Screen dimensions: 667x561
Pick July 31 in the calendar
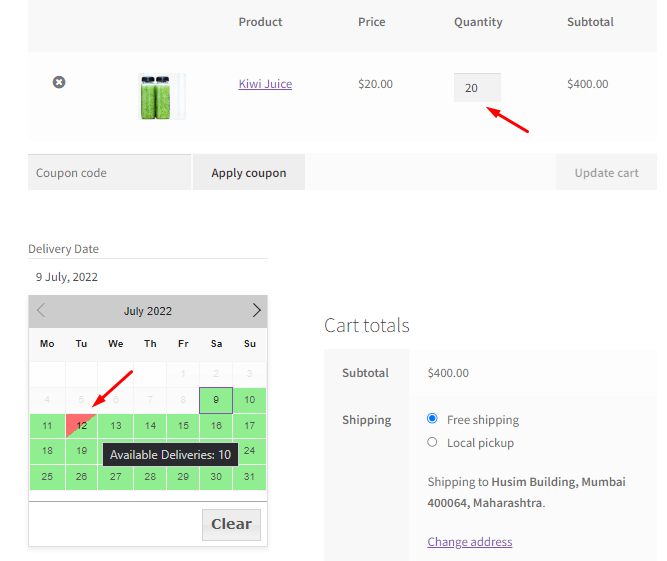click(x=250, y=477)
